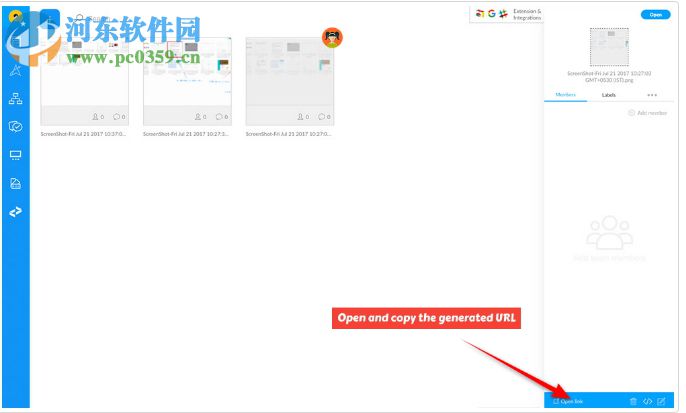Open the flowchart diagram tool in sidebar
686x413 pixels.
(15, 98)
